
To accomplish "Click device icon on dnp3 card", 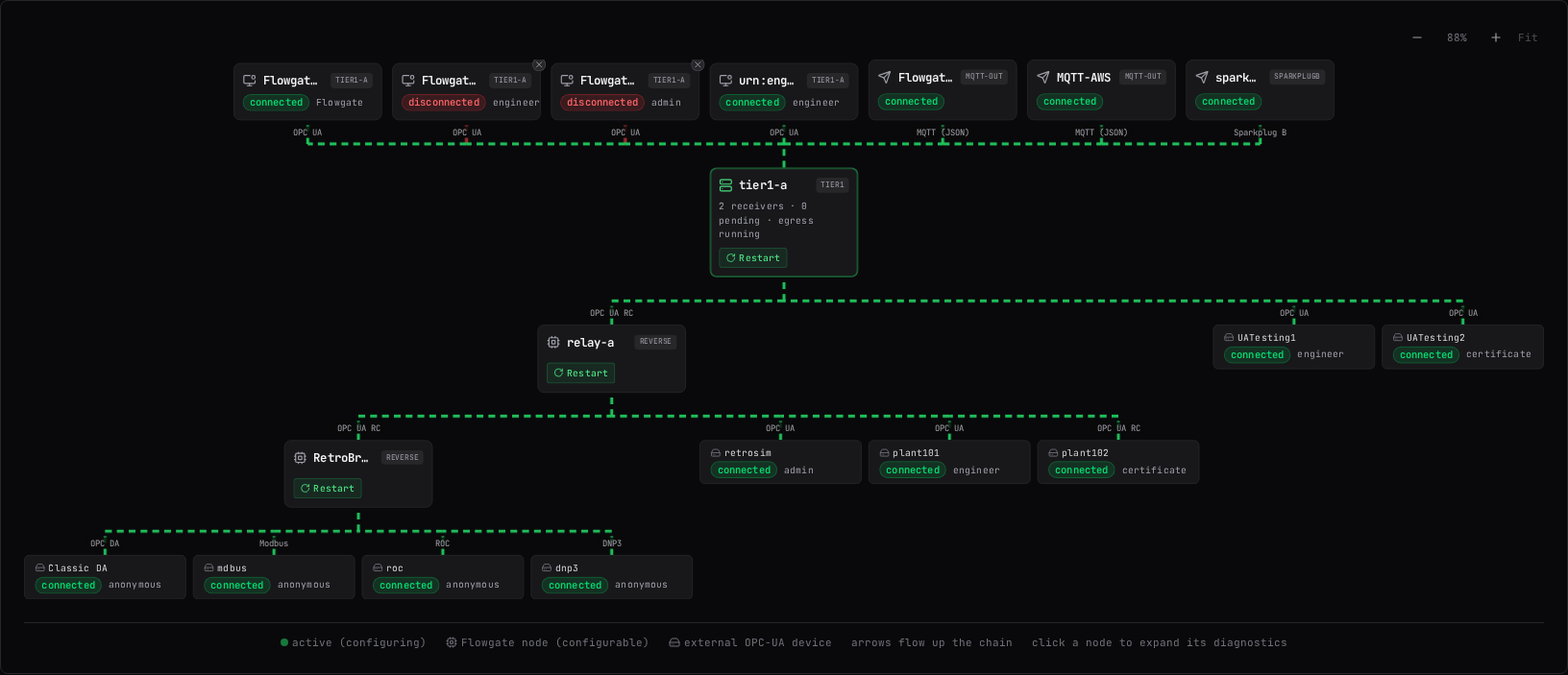I will click(x=547, y=568).
